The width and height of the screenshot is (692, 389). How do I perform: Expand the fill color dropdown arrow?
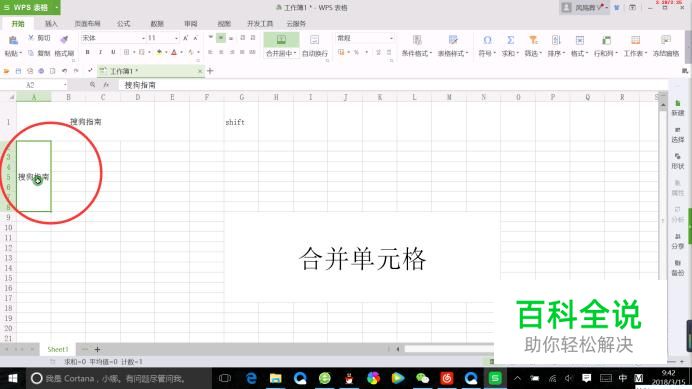tap(166, 53)
